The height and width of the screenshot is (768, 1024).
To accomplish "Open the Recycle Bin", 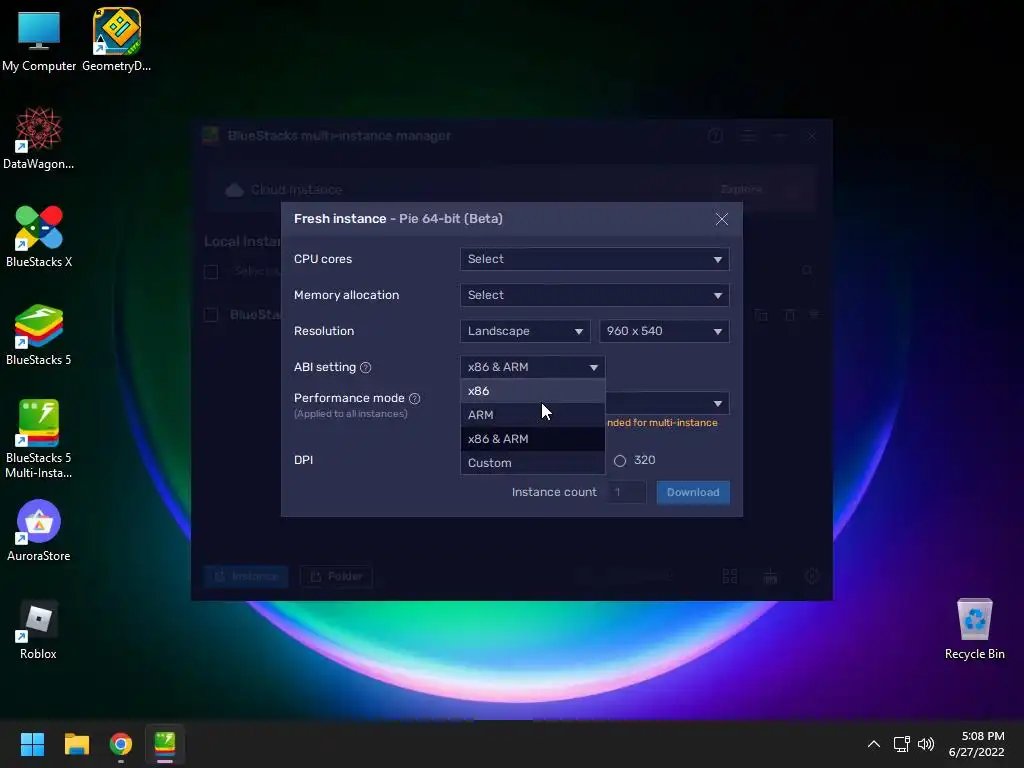I will [x=974, y=629].
